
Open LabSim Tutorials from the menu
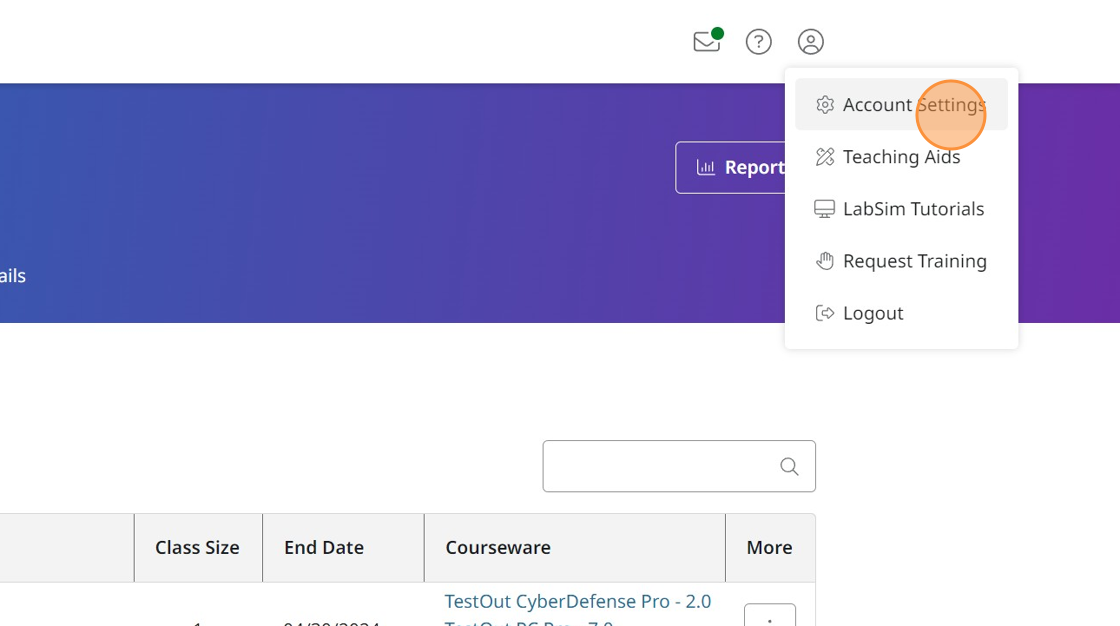pos(913,208)
